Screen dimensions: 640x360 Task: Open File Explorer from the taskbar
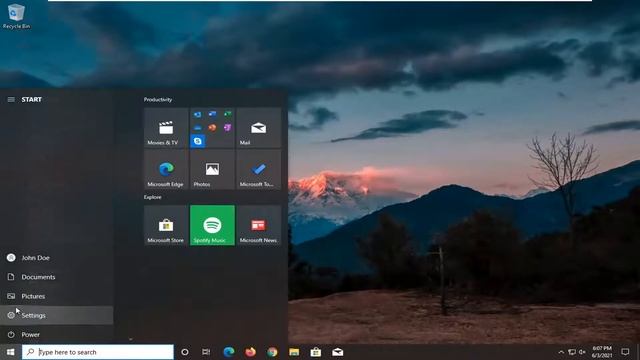[294, 352]
